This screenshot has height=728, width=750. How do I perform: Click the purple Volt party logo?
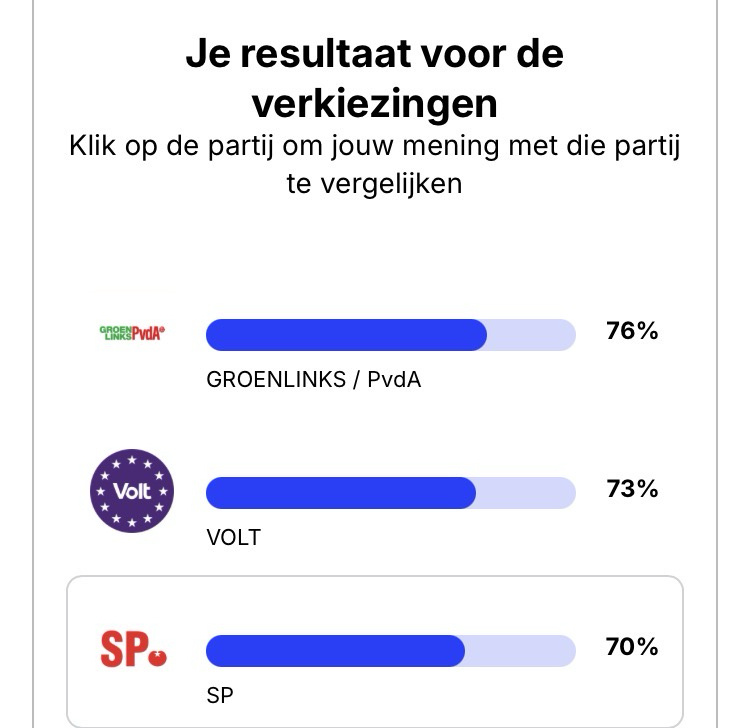[x=132, y=491]
